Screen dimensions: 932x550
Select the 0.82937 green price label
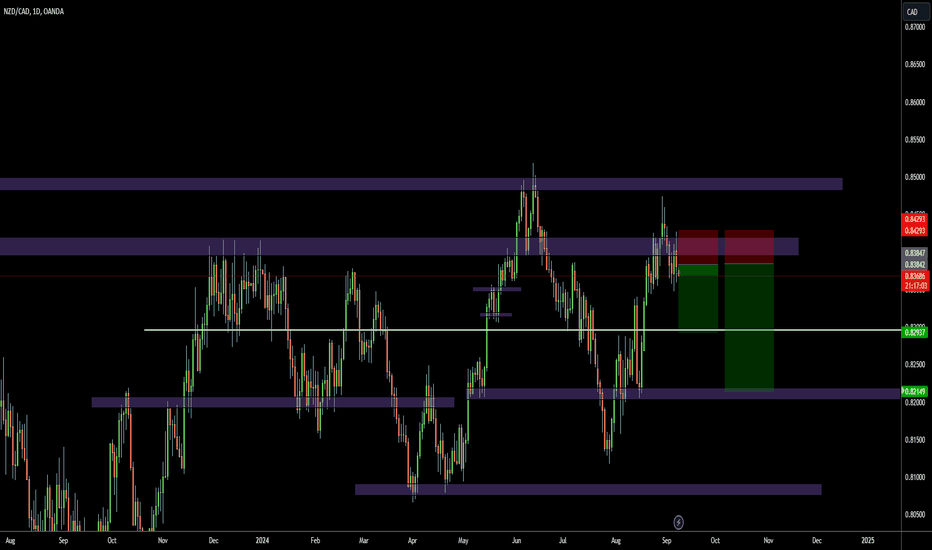pos(915,332)
